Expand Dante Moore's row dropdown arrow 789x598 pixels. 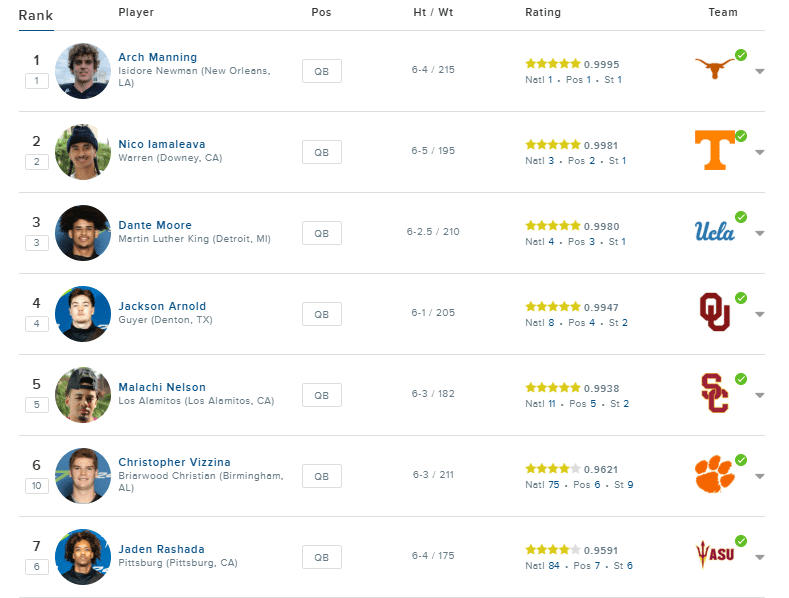click(760, 234)
